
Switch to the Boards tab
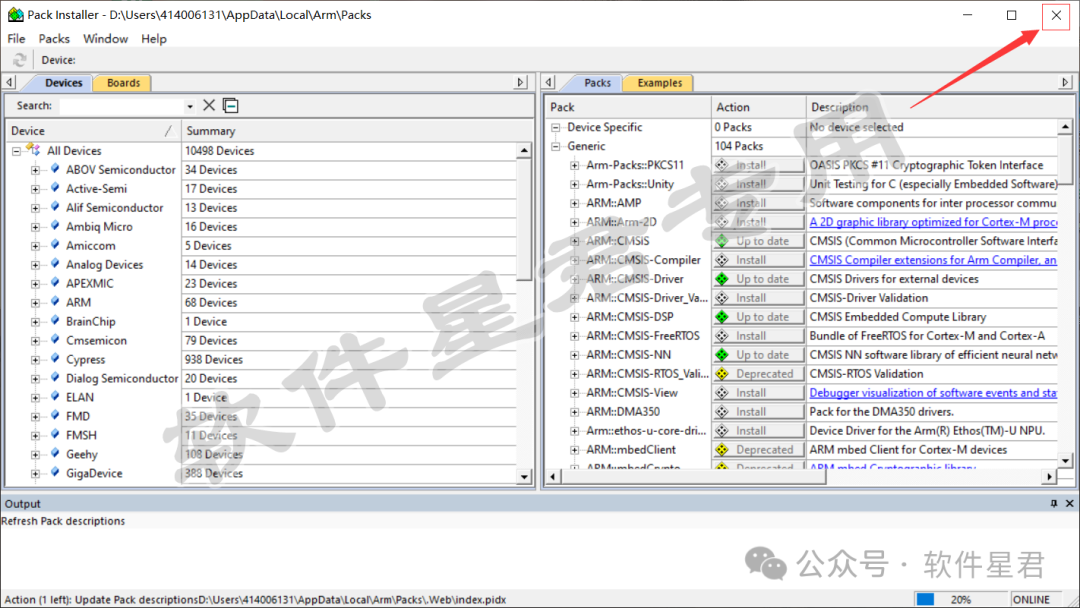coord(123,83)
